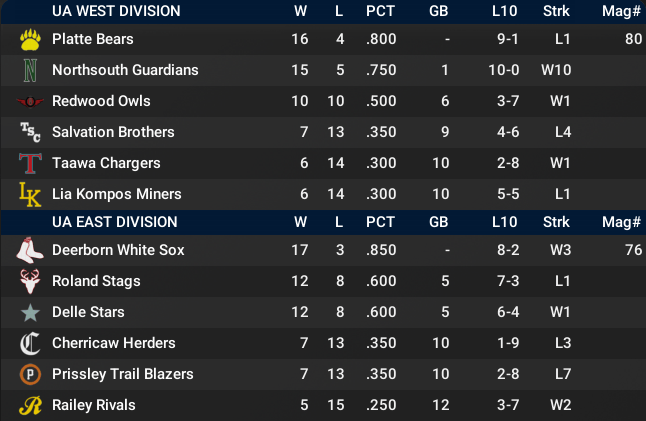Click the Prissley Trail Blazers logo
The height and width of the screenshot is (421, 646).
[31, 375]
